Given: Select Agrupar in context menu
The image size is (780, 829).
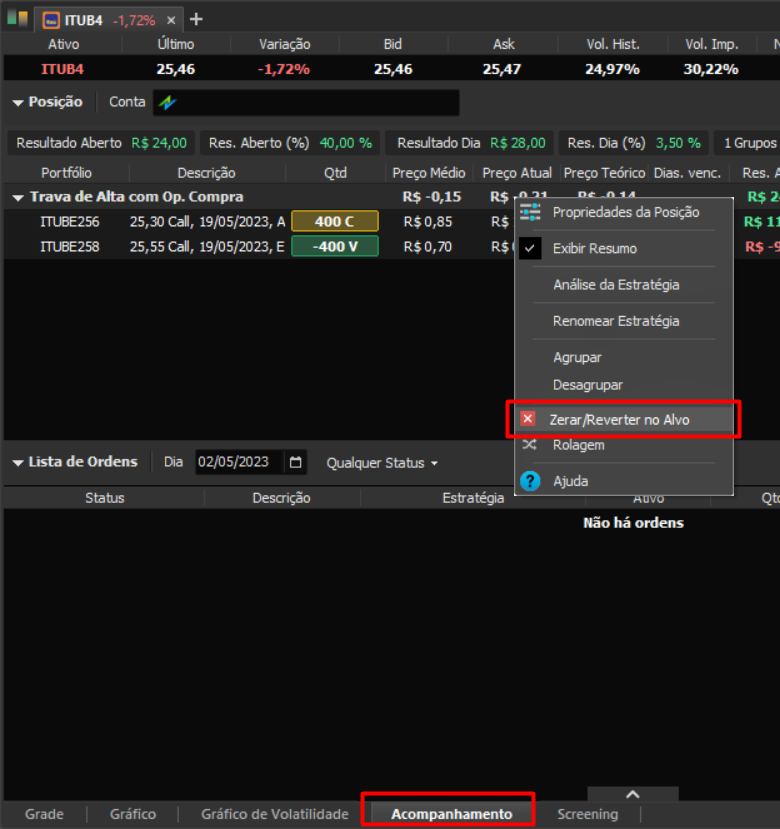Looking at the screenshot, I should click(577, 357).
